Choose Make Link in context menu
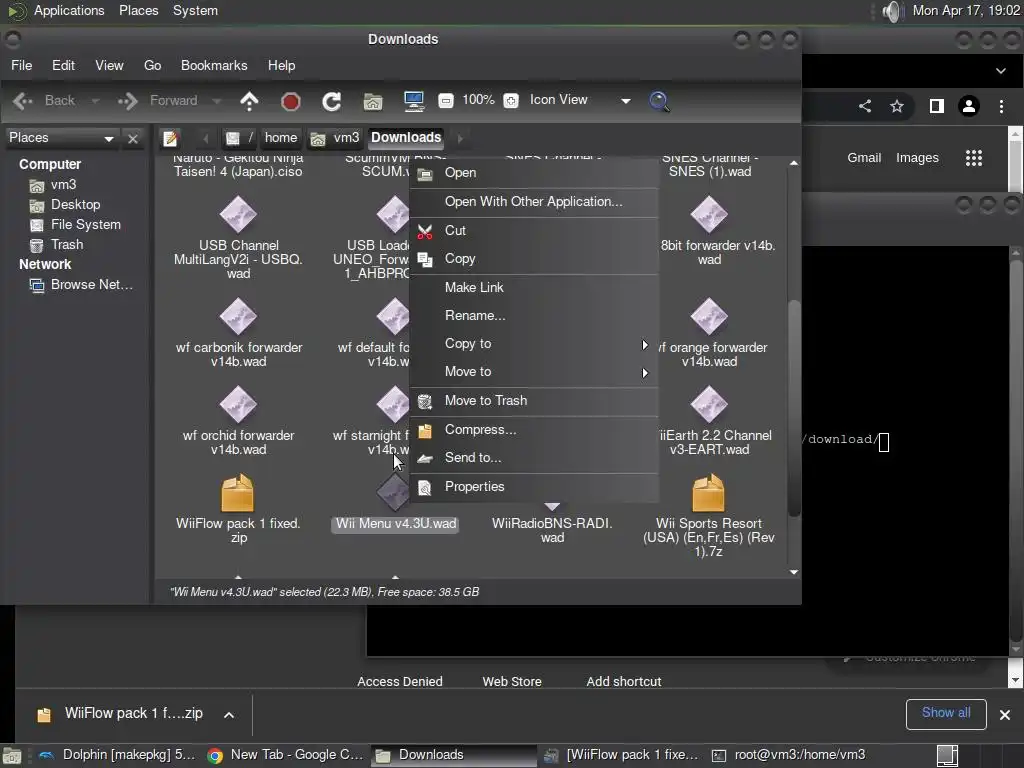Viewport: 1024px width, 768px height. pos(534,287)
